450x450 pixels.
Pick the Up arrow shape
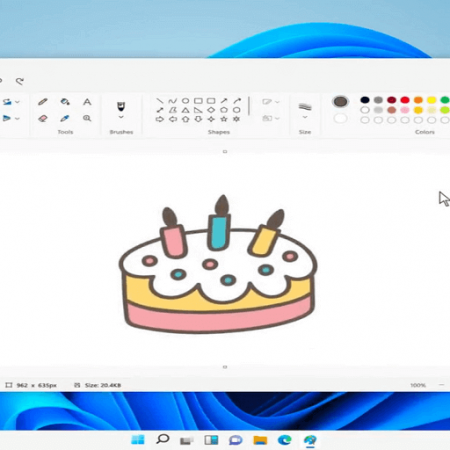[185, 119]
